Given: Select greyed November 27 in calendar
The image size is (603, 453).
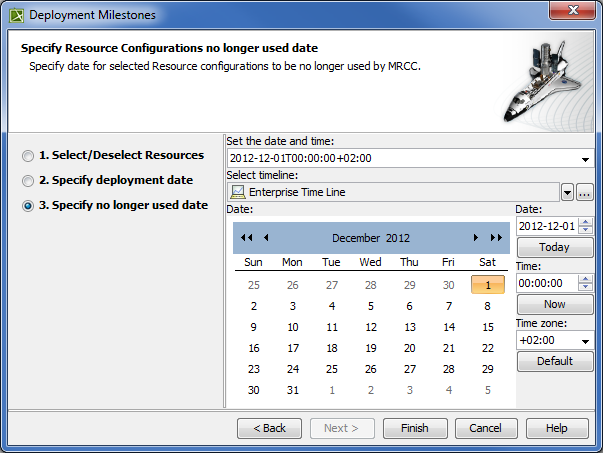Looking at the screenshot, I should point(332,285).
